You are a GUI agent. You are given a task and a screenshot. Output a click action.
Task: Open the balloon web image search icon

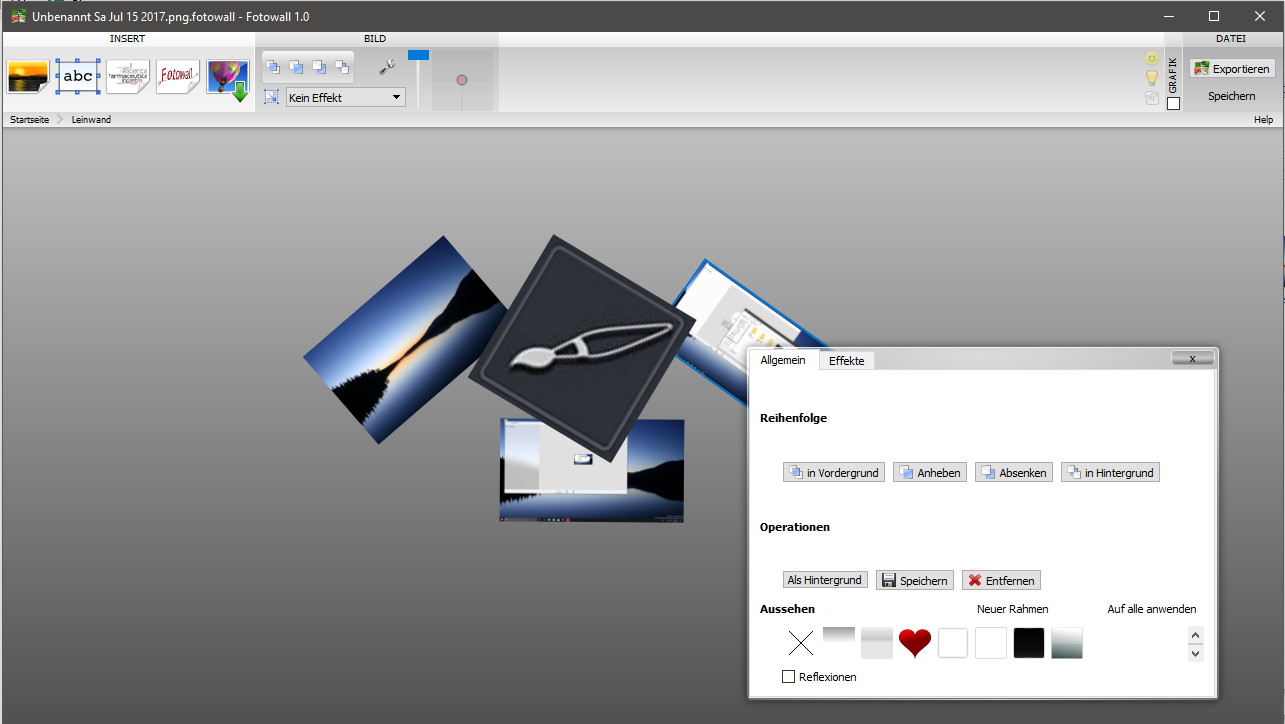(227, 78)
